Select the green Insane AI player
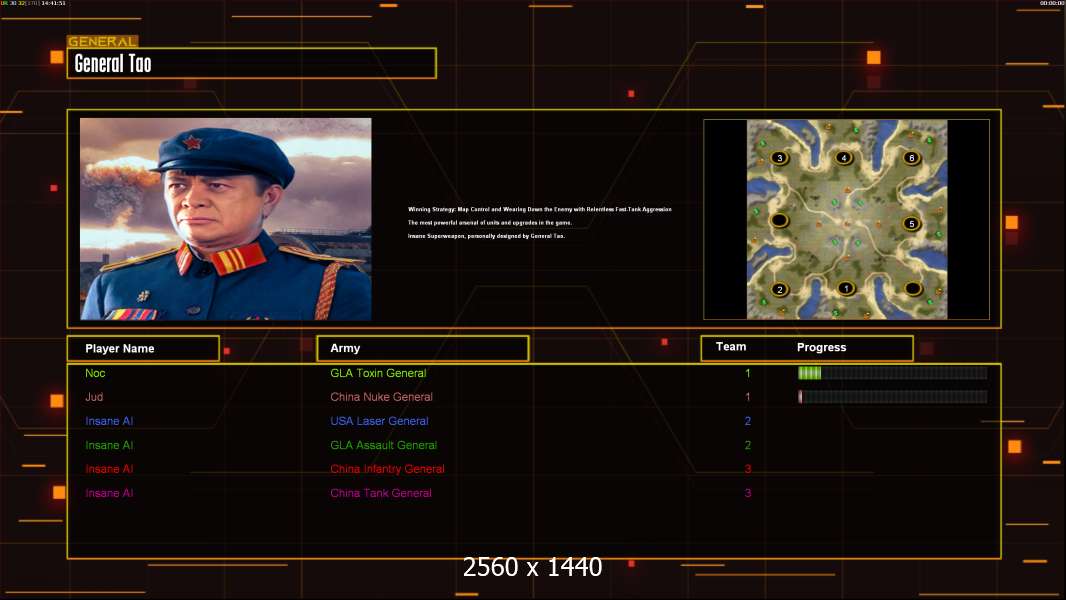 109,445
